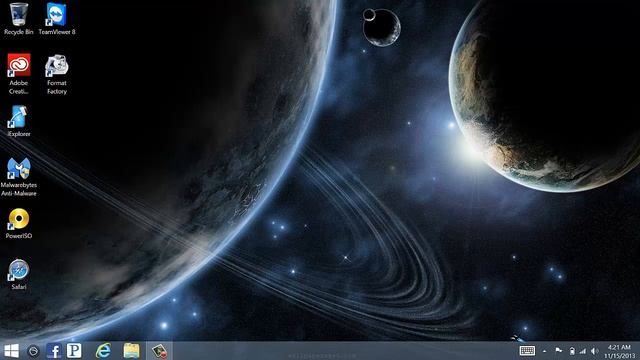The image size is (640, 360).
Task: Open the taskbar app with letter P
Action: tap(74, 351)
